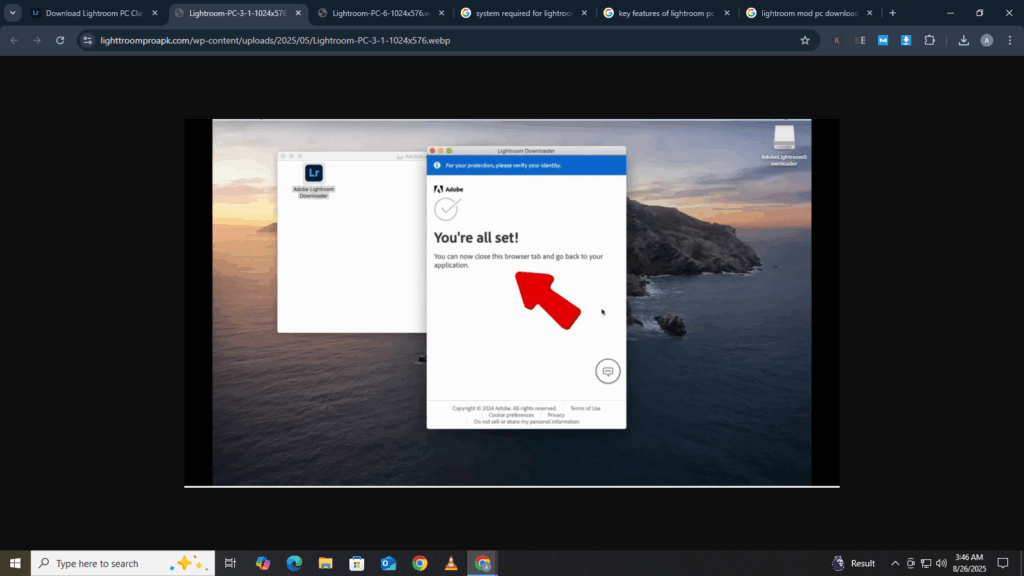The height and width of the screenshot is (576, 1024).
Task: Select the AdobeLightroomDownloader disk icon on the desktop
Action: pyautogui.click(x=784, y=137)
